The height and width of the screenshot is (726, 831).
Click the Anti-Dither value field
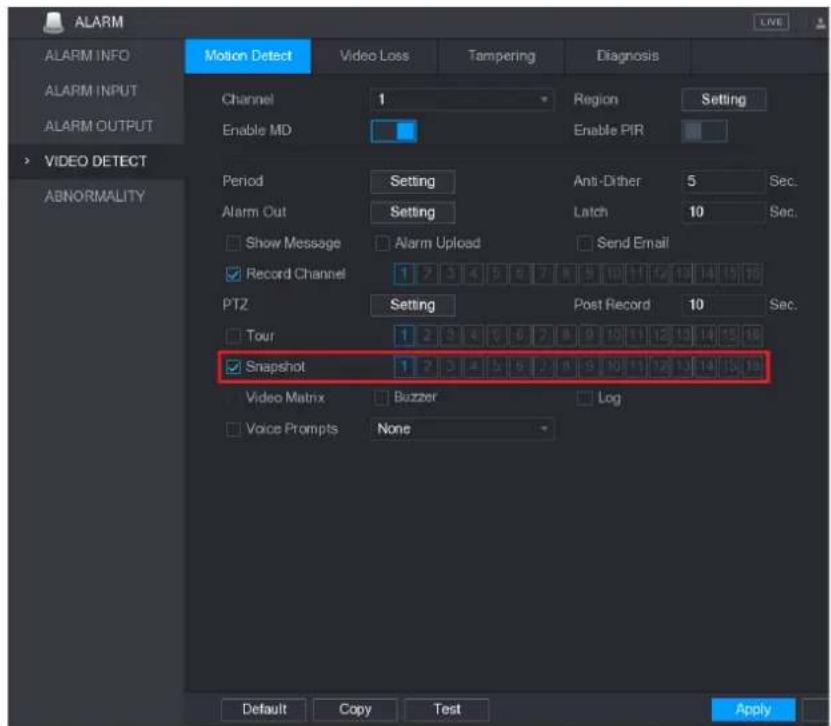coord(723,181)
